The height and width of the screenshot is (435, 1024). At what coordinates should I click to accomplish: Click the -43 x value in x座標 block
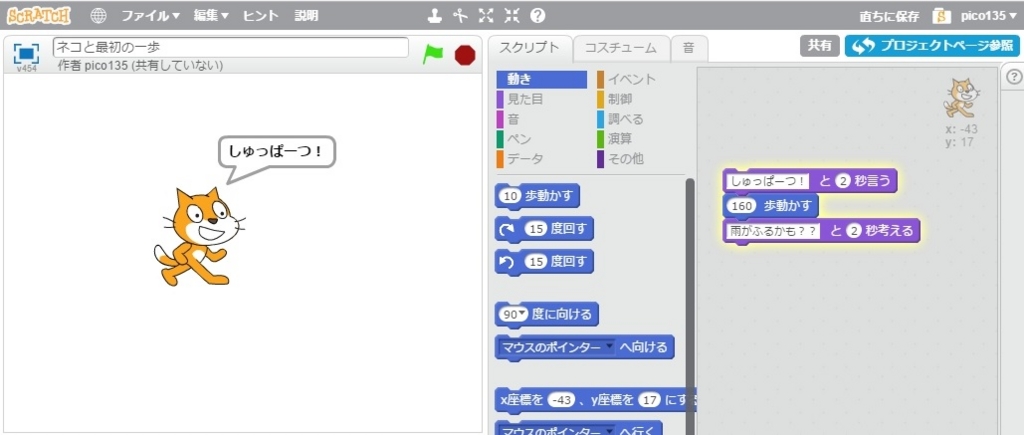coord(561,400)
